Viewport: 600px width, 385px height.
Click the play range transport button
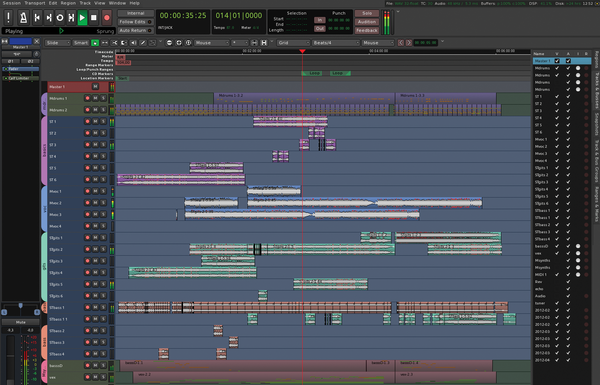pyautogui.click(x=71, y=18)
